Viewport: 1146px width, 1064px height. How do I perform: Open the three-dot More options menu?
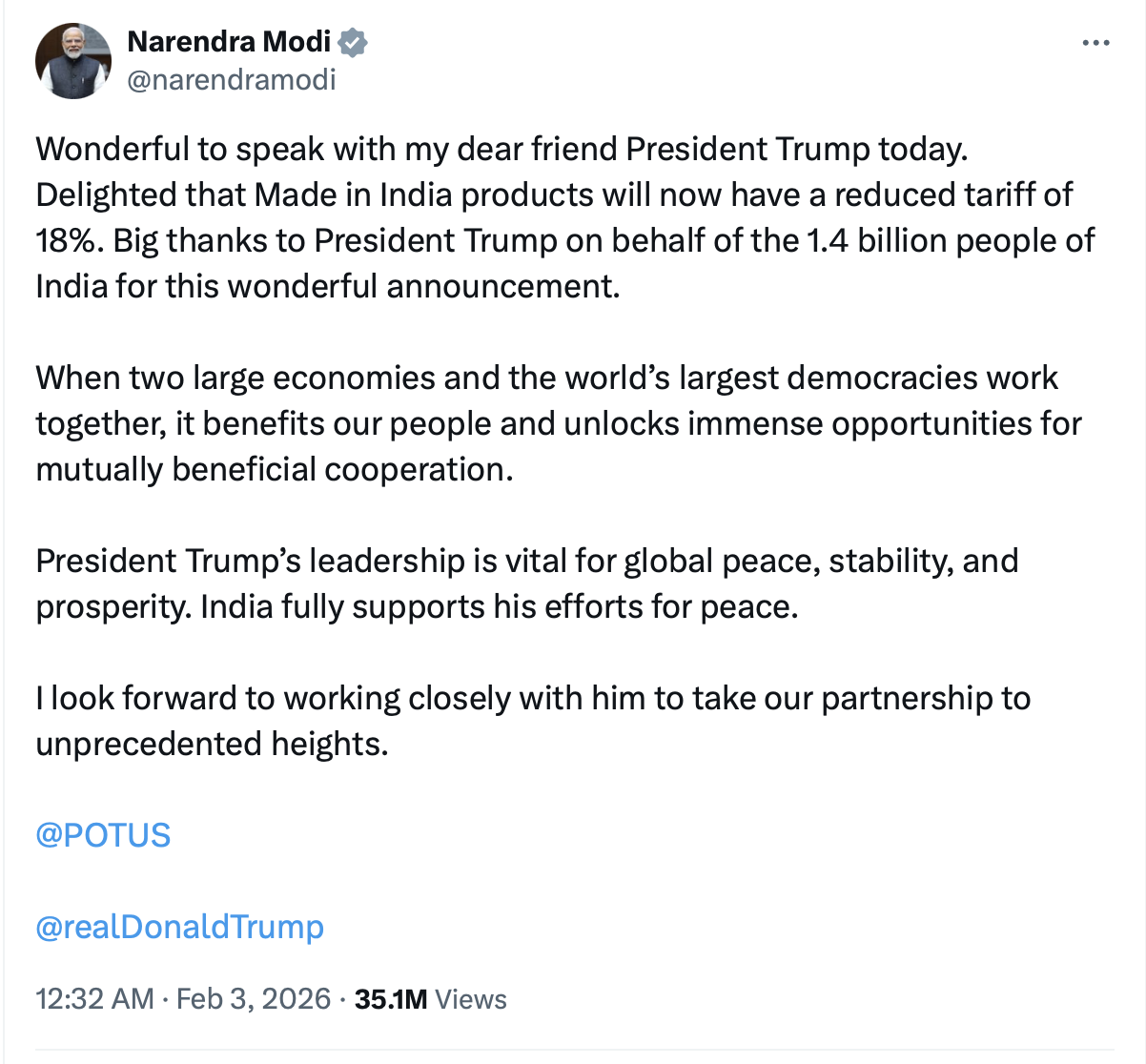click(1096, 44)
